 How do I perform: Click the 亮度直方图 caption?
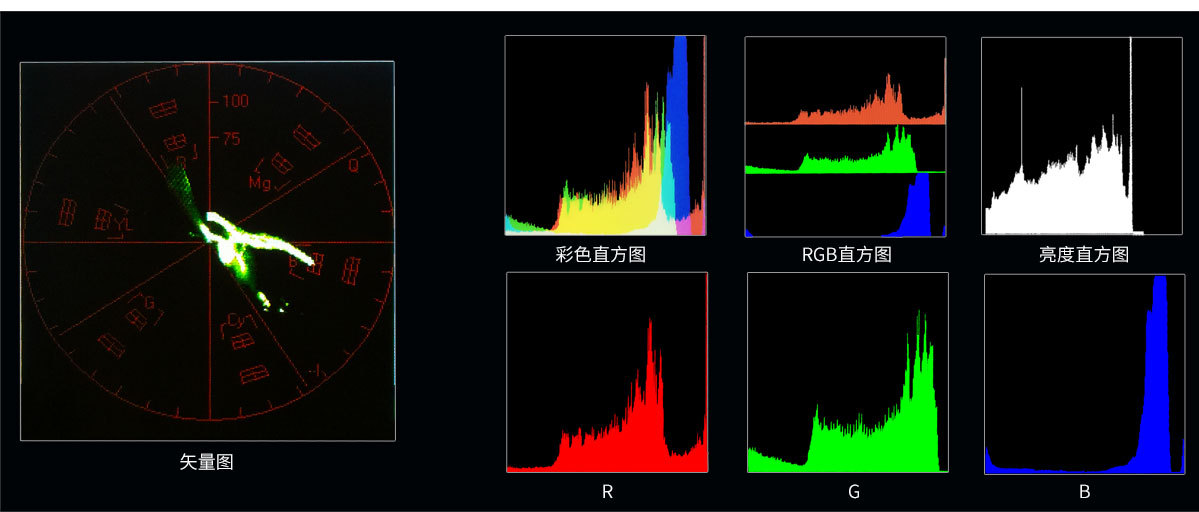pos(1084,254)
